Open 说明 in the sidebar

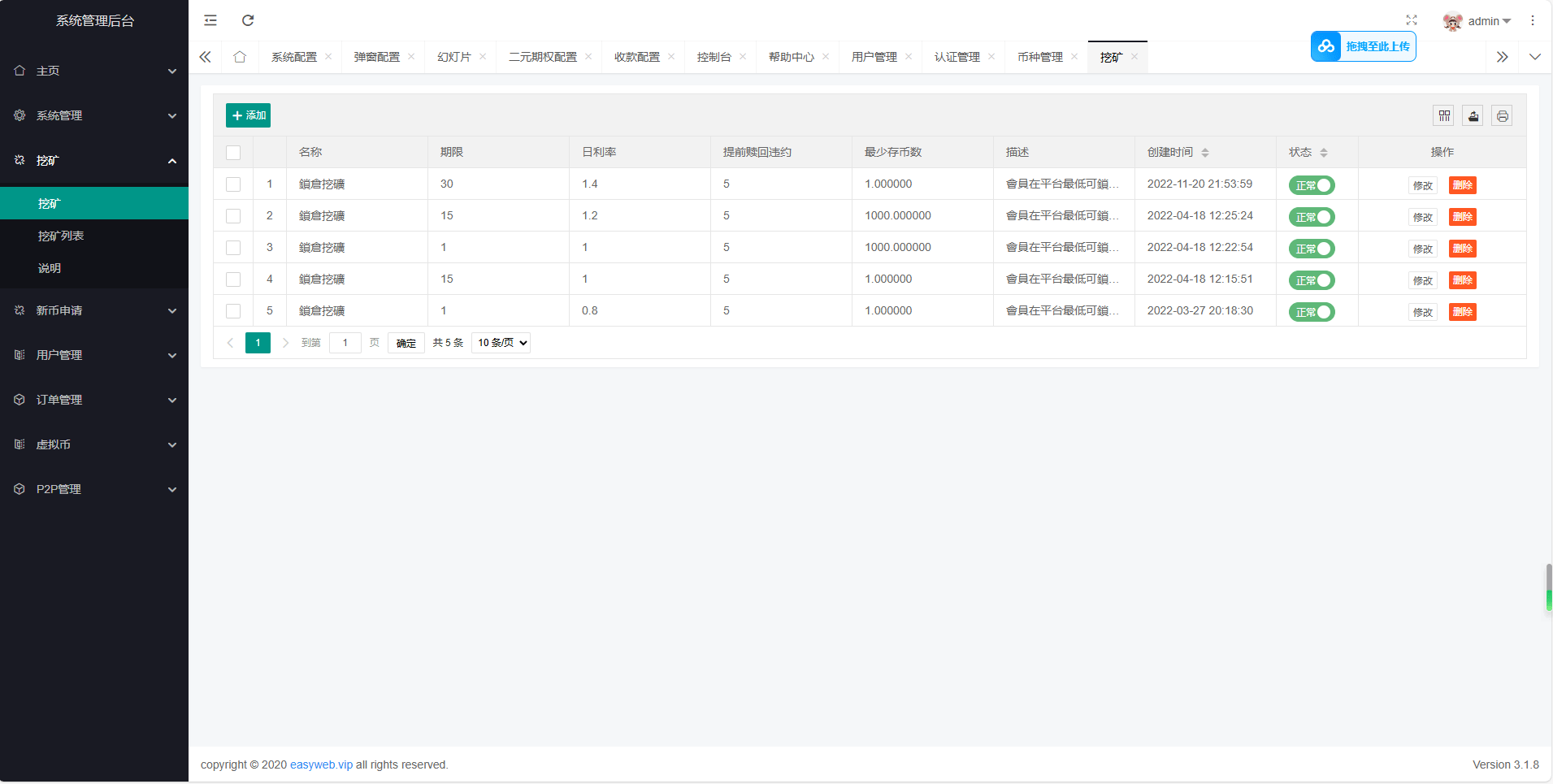94,268
